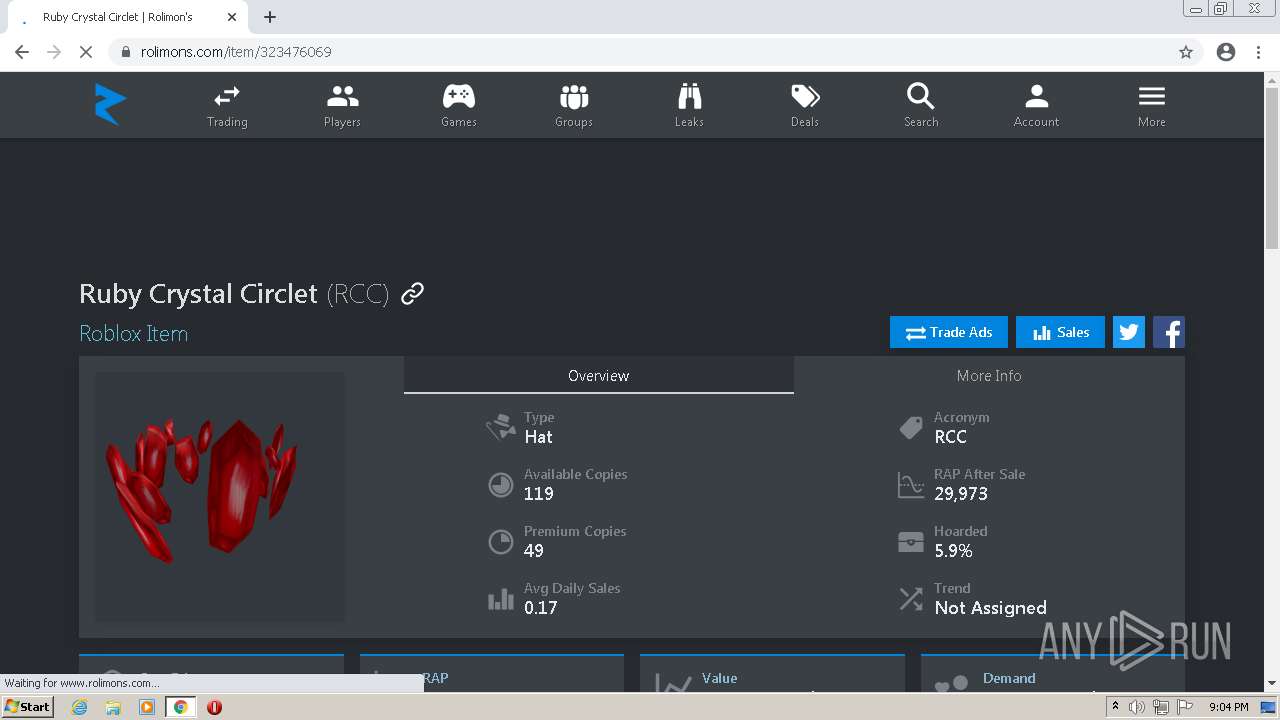Screen dimensions: 1280x720
Task: Click the hat Type icon
Action: click(501, 427)
